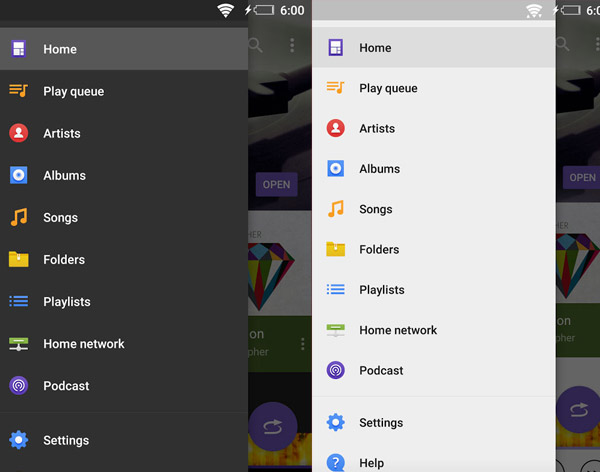Click the Wi-Fi icon in dark status bar
Screen dimensions: 600x472
pos(225,10)
